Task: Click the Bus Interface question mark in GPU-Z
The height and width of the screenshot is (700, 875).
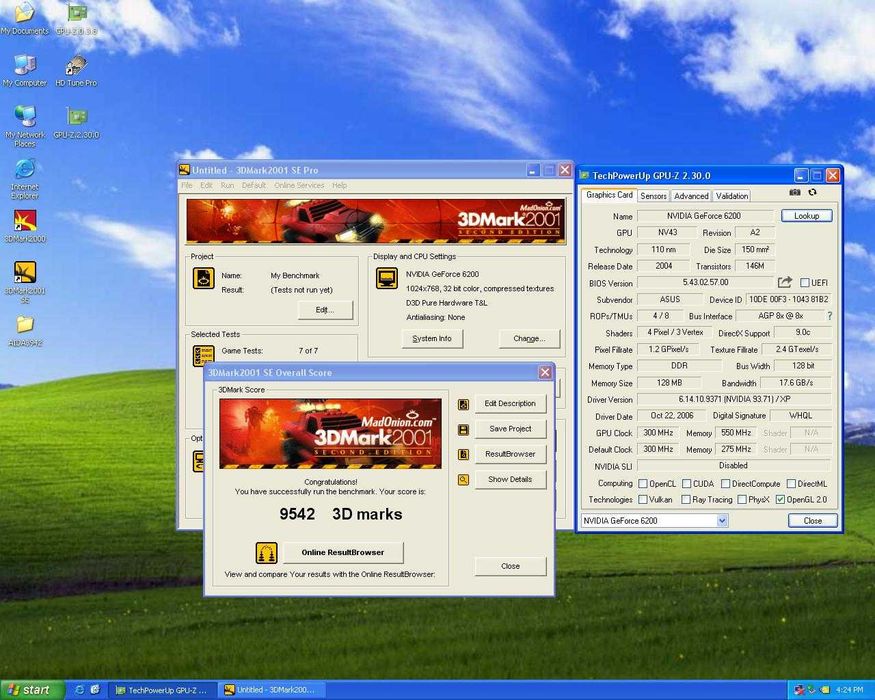Action: (829, 316)
